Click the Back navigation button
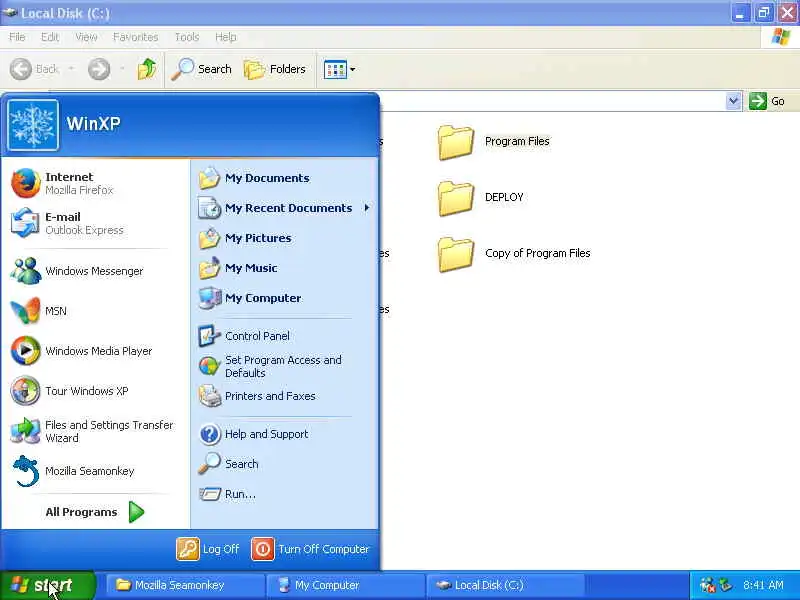800x600 pixels. click(34, 69)
